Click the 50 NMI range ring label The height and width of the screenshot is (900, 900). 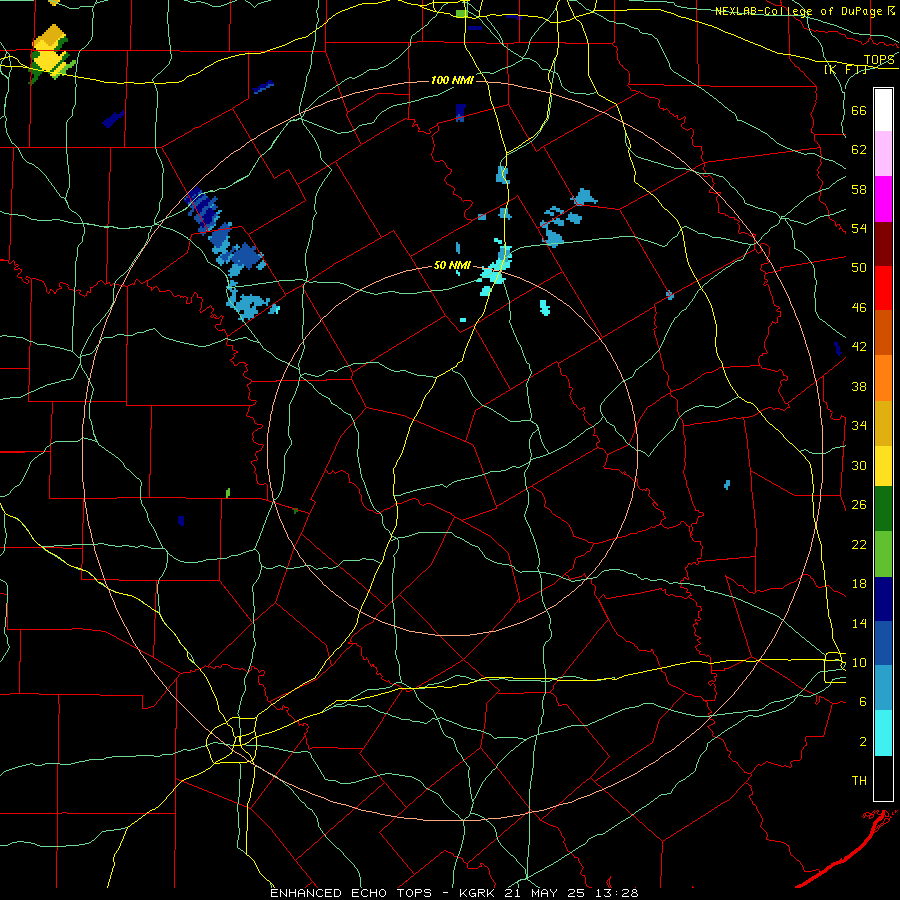click(452, 265)
